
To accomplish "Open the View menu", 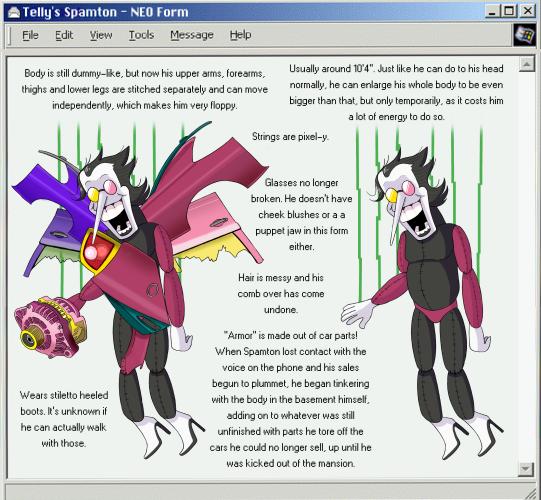I will (101, 35).
